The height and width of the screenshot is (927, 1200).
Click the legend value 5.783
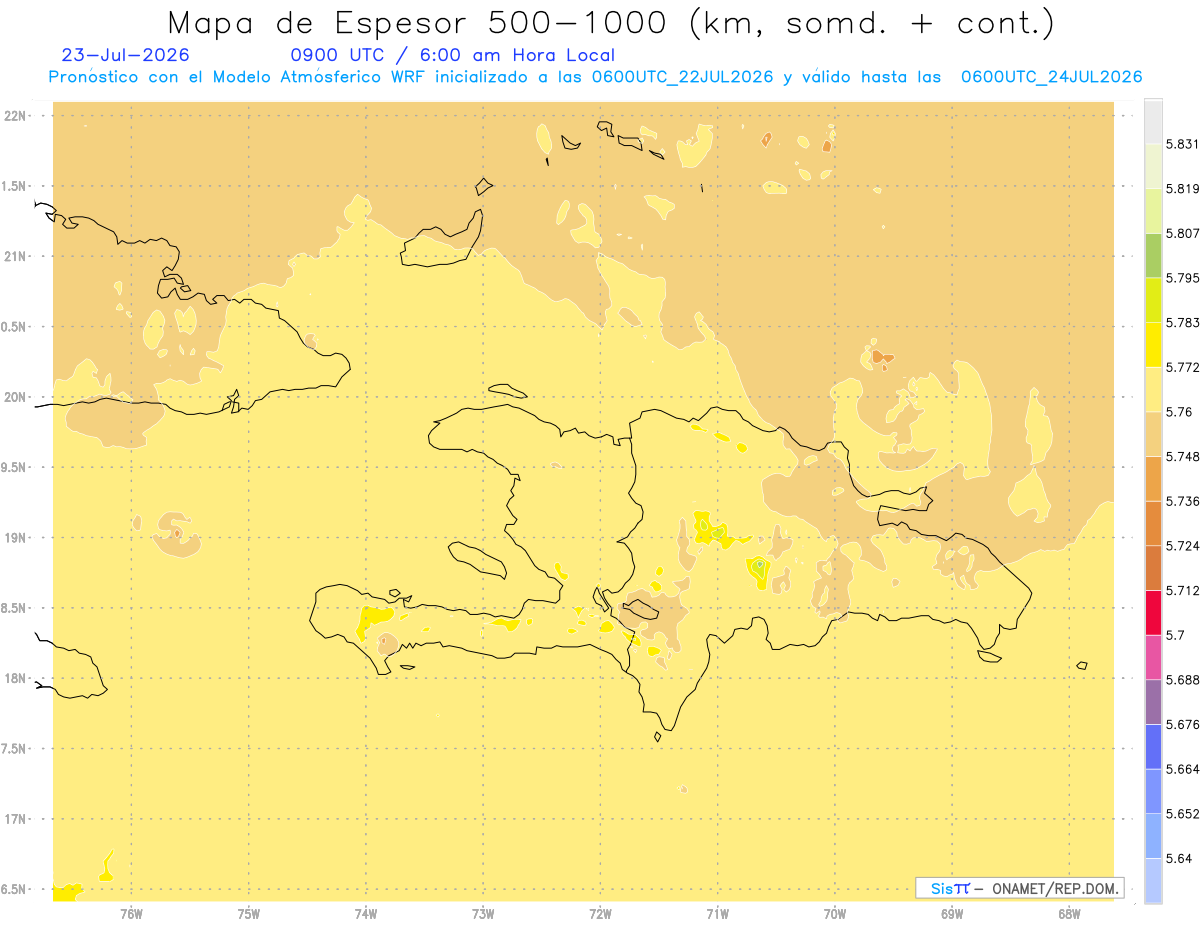[x=1182, y=322]
